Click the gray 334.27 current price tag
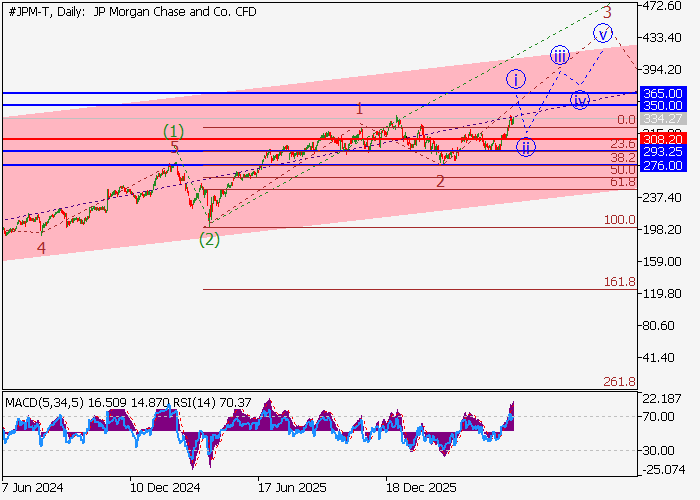This screenshot has height=500, width=700. point(663,119)
